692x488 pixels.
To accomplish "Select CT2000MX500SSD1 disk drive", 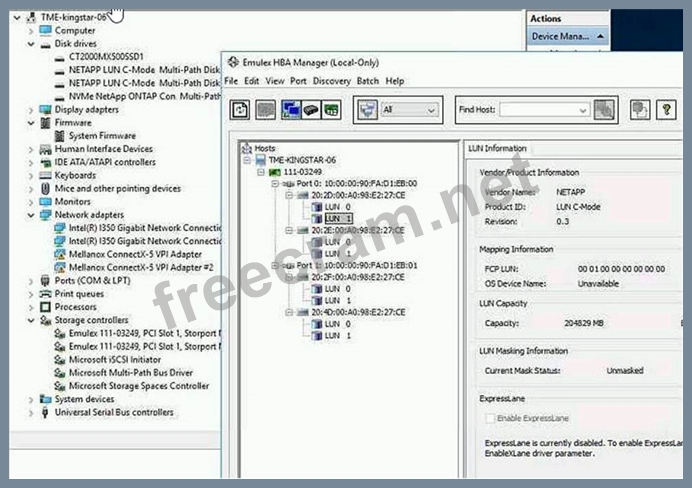I will pos(106,56).
